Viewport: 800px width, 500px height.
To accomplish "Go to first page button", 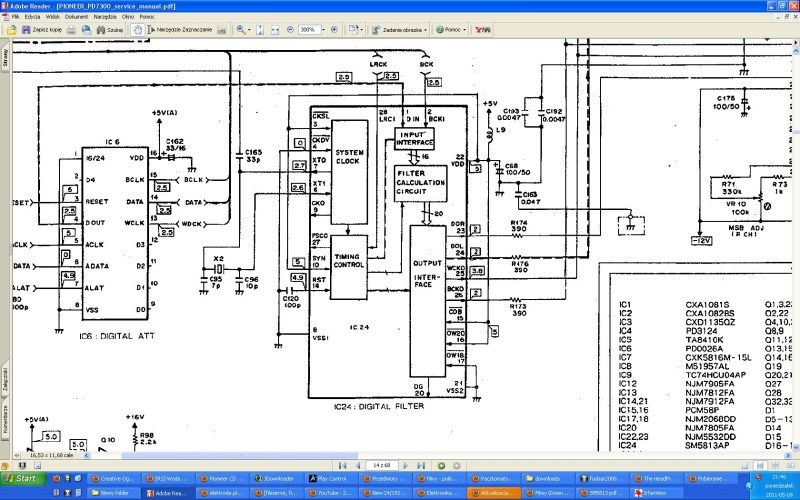I will coord(342,465).
